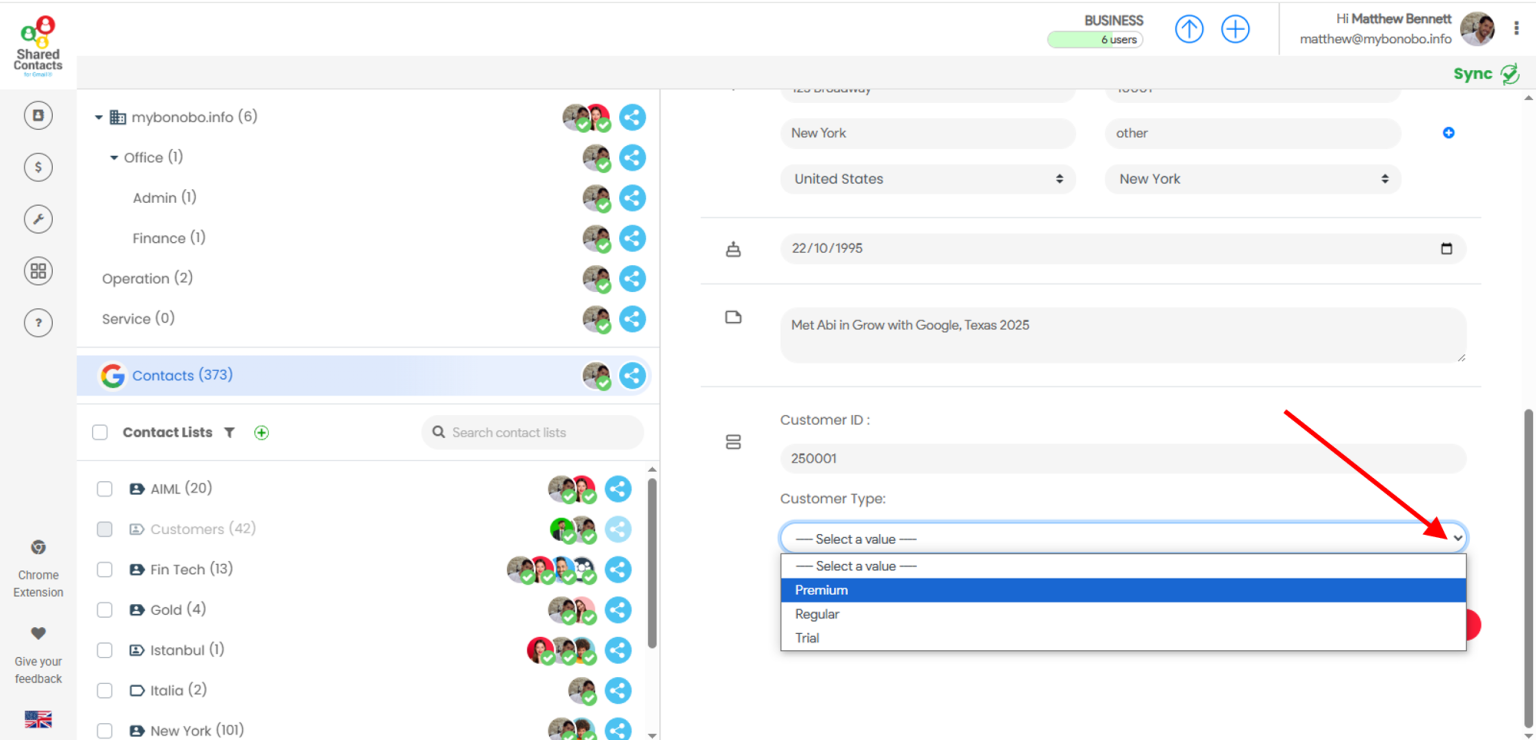Image resolution: width=1536 pixels, height=740 pixels.
Task: Check the Italia list checkbox
Action: point(105,691)
